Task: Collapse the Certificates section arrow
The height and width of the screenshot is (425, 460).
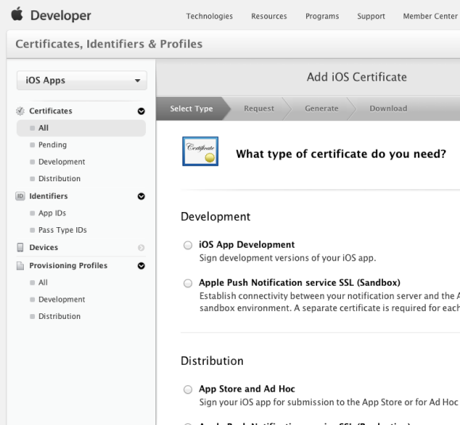Action: (x=141, y=111)
